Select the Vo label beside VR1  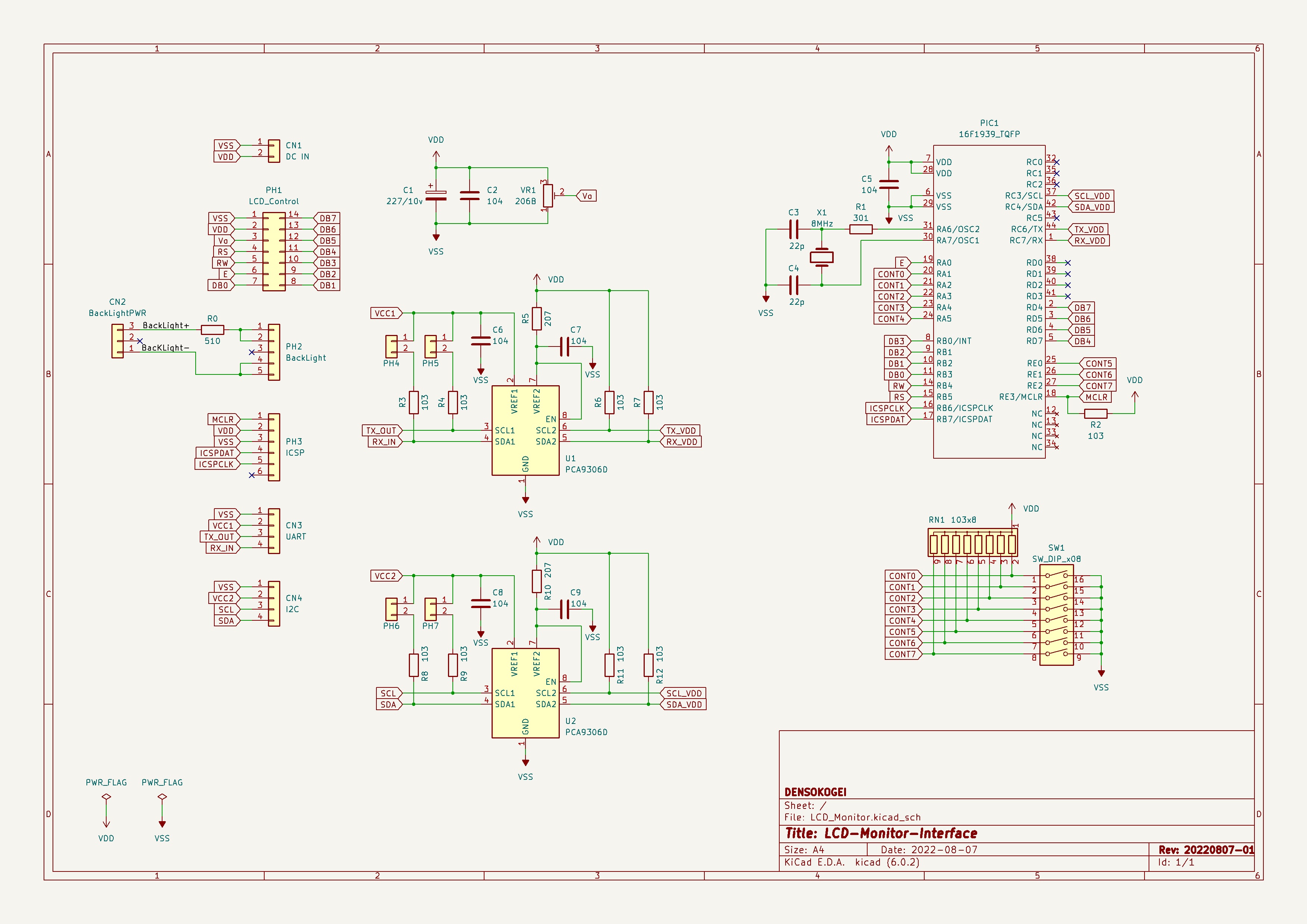tap(586, 196)
